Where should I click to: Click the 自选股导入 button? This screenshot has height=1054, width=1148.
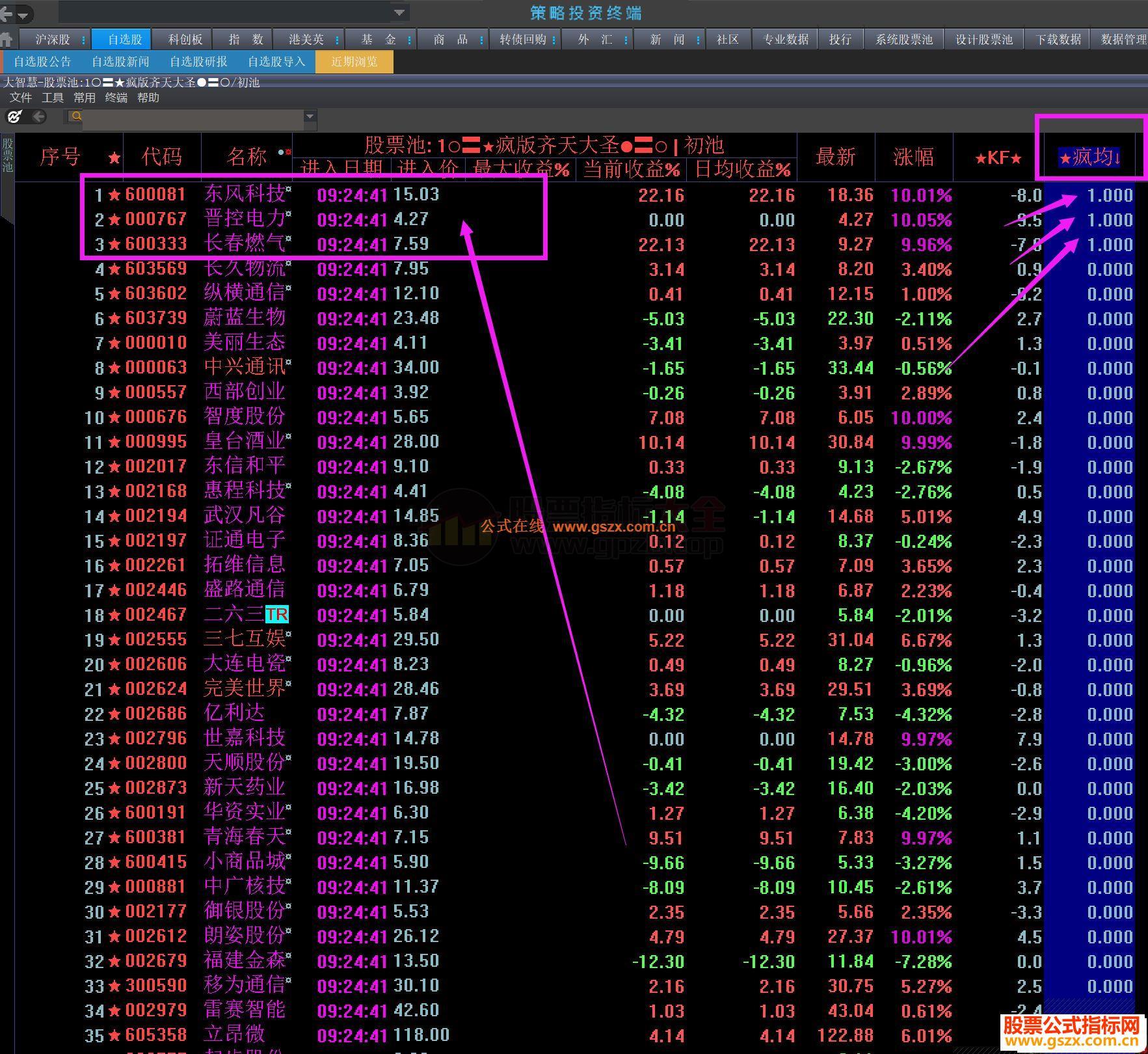[x=276, y=62]
